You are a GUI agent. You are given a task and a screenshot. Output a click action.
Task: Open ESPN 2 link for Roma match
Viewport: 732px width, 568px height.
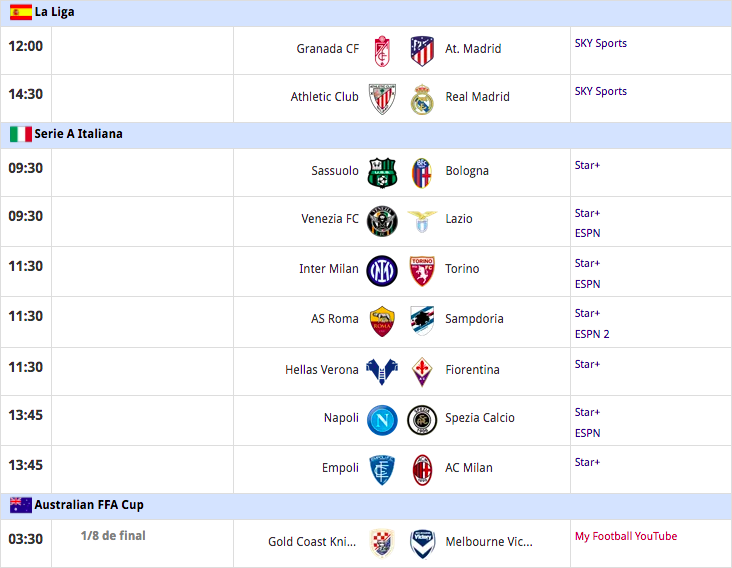(592, 334)
